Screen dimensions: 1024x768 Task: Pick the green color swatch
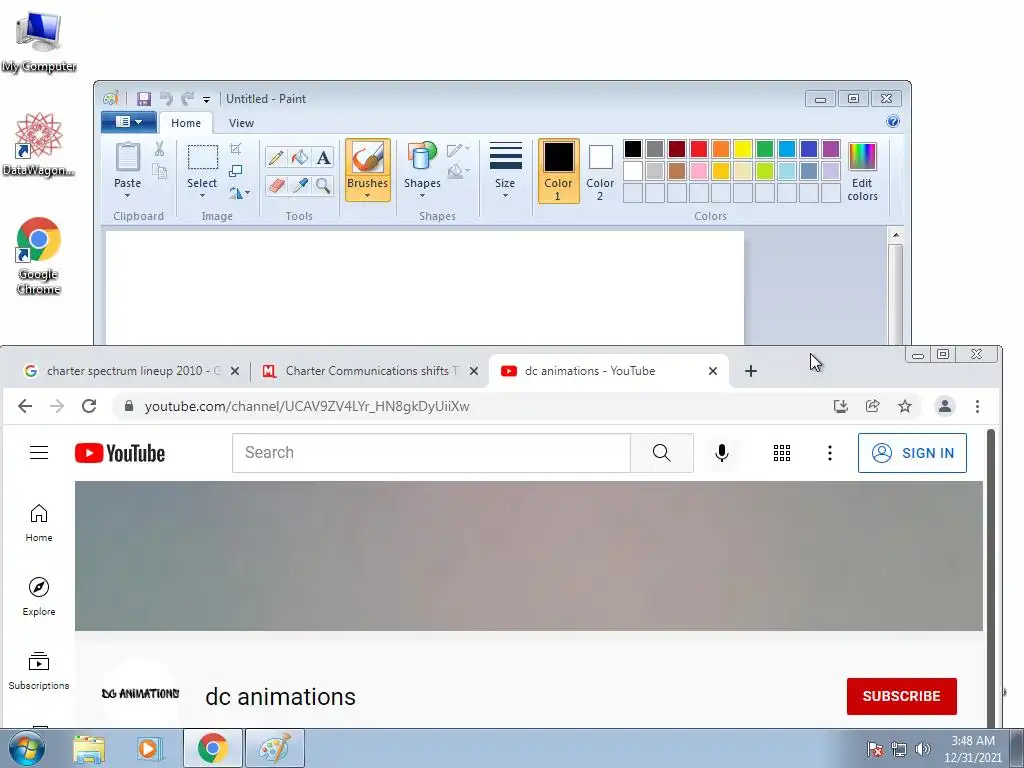pyautogui.click(x=765, y=149)
